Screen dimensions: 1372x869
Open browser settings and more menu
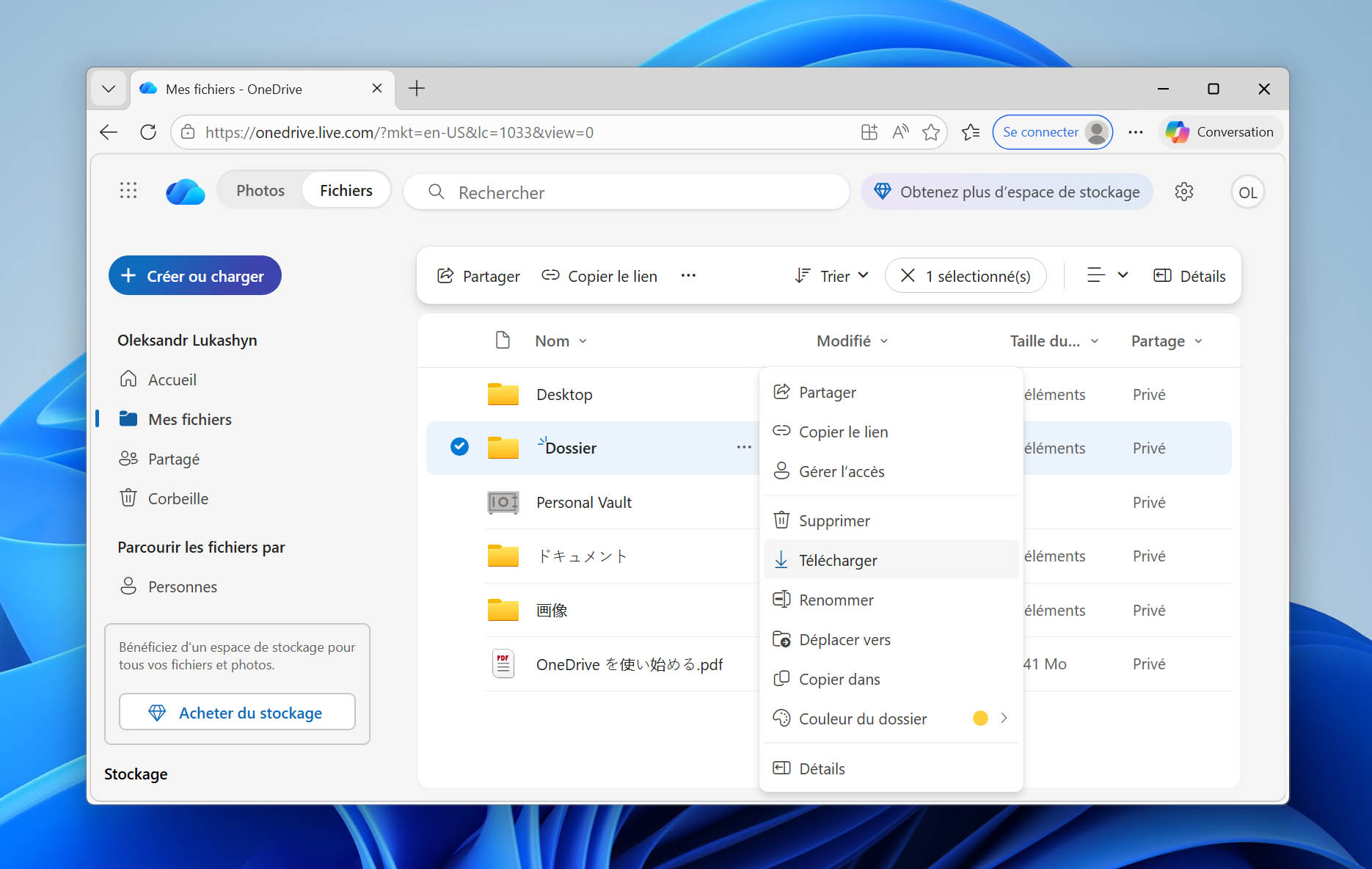click(x=1136, y=132)
